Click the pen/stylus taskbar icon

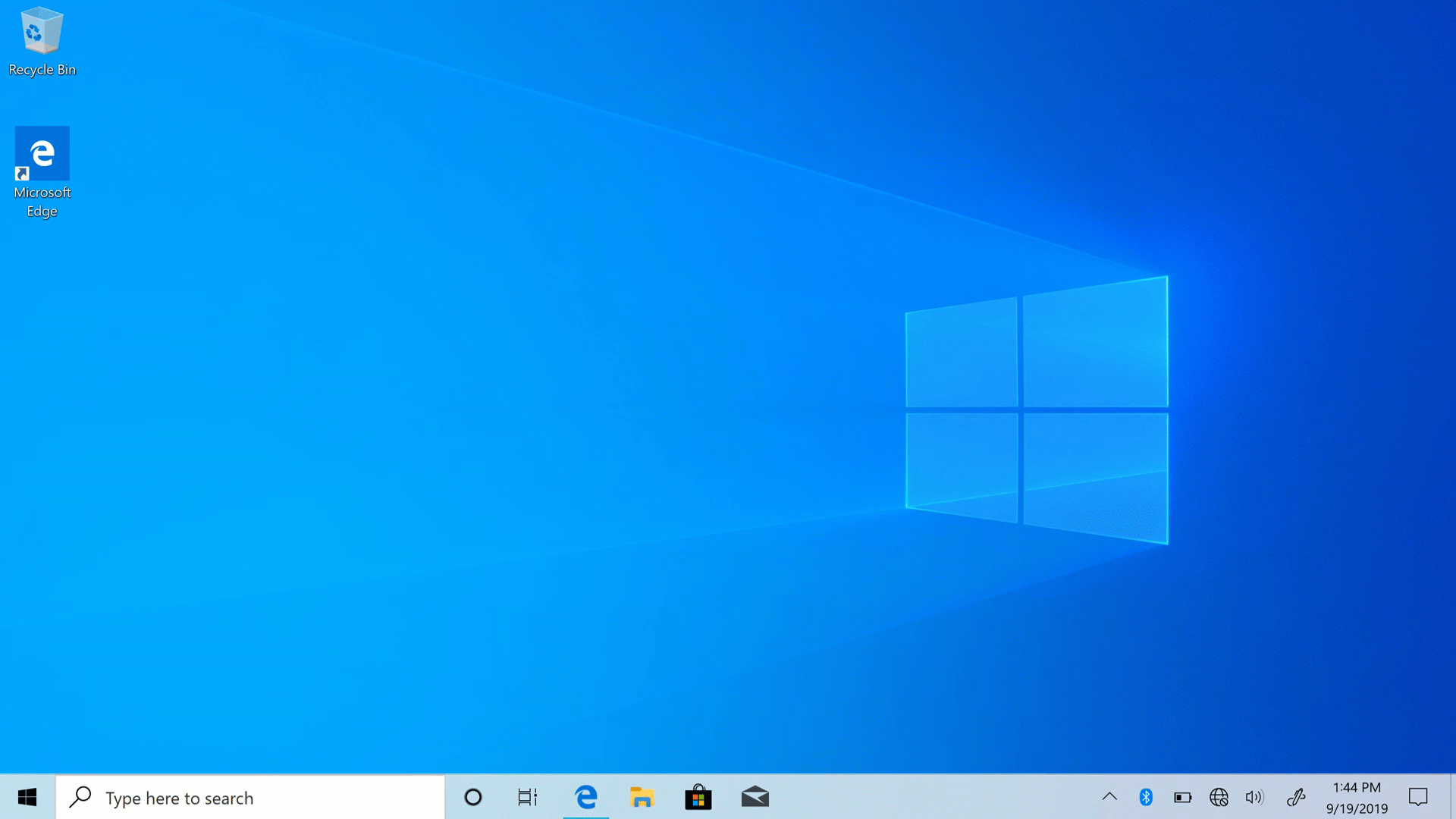(1295, 797)
